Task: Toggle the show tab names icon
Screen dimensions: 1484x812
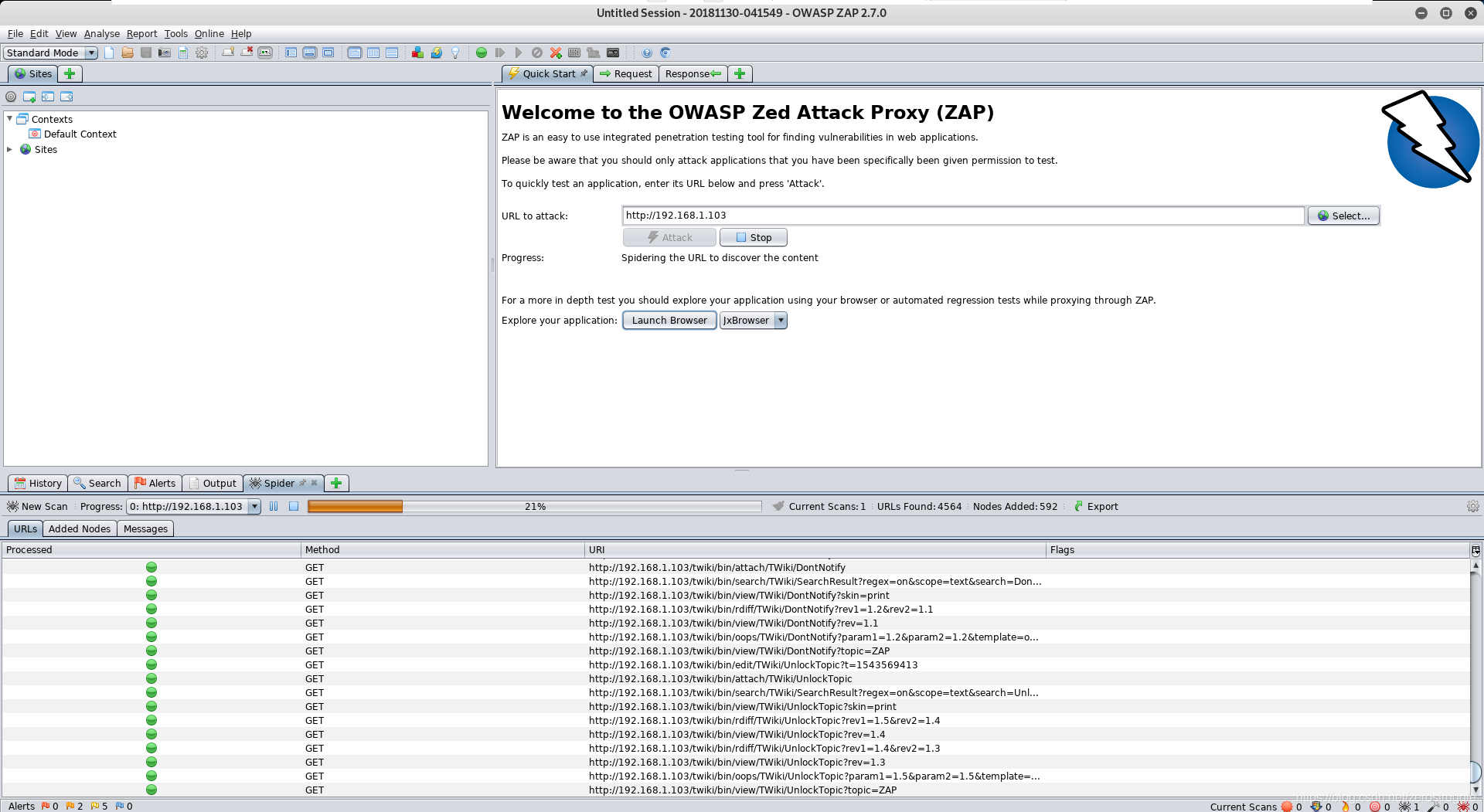Action: pyautogui.click(x=265, y=53)
